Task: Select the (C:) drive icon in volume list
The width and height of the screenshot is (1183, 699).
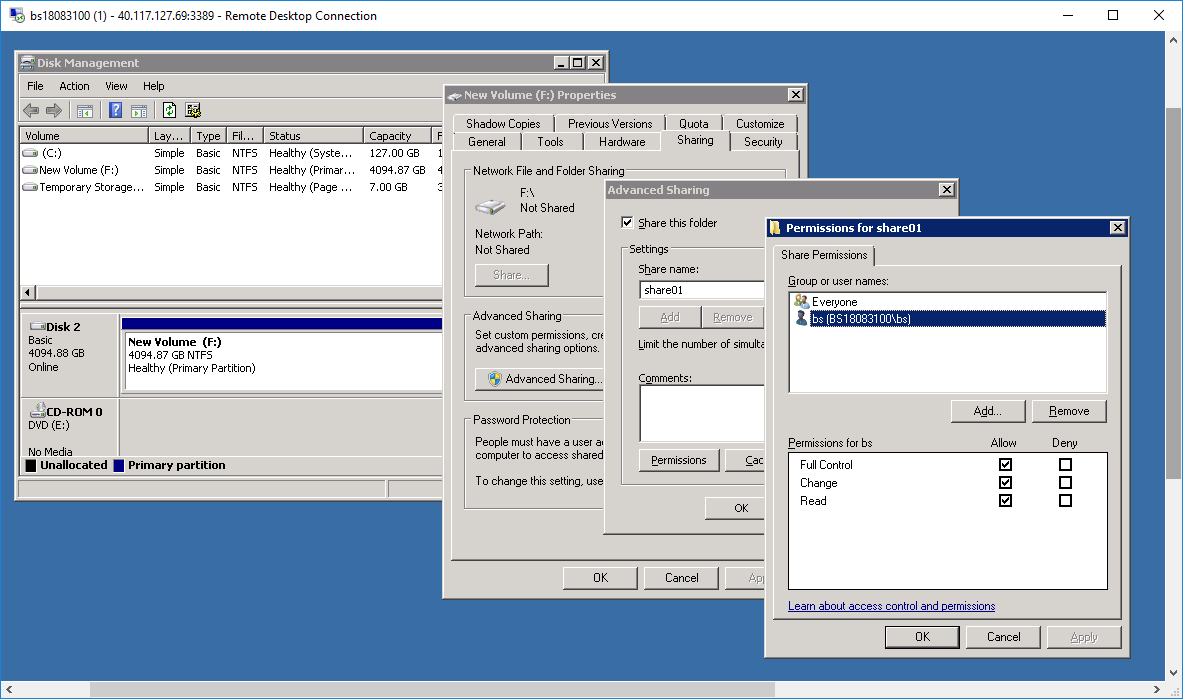Action: pos(30,153)
